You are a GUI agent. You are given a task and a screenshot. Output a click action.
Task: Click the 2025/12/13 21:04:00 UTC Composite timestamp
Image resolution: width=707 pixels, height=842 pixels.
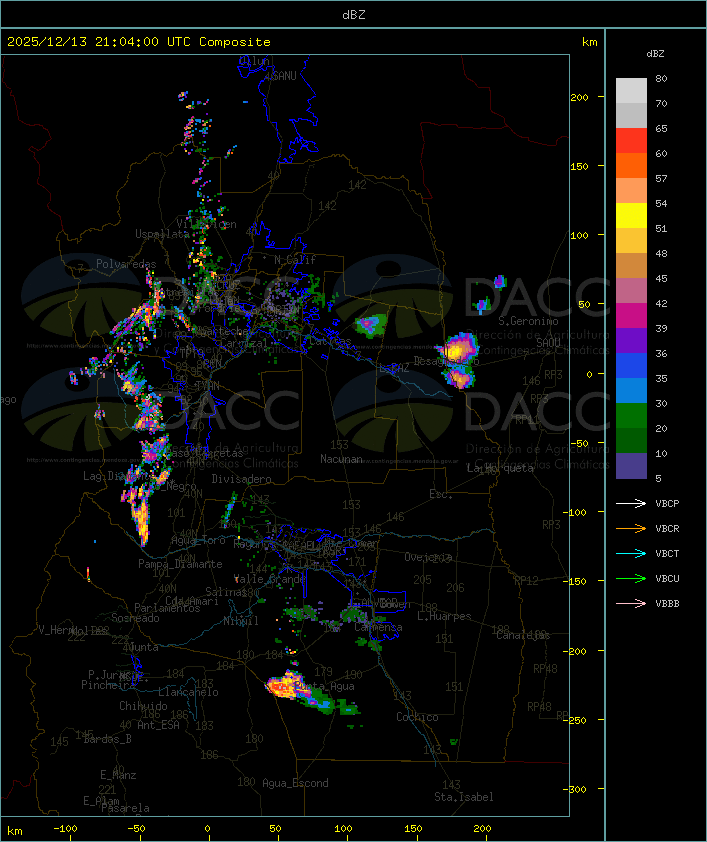[139, 41]
